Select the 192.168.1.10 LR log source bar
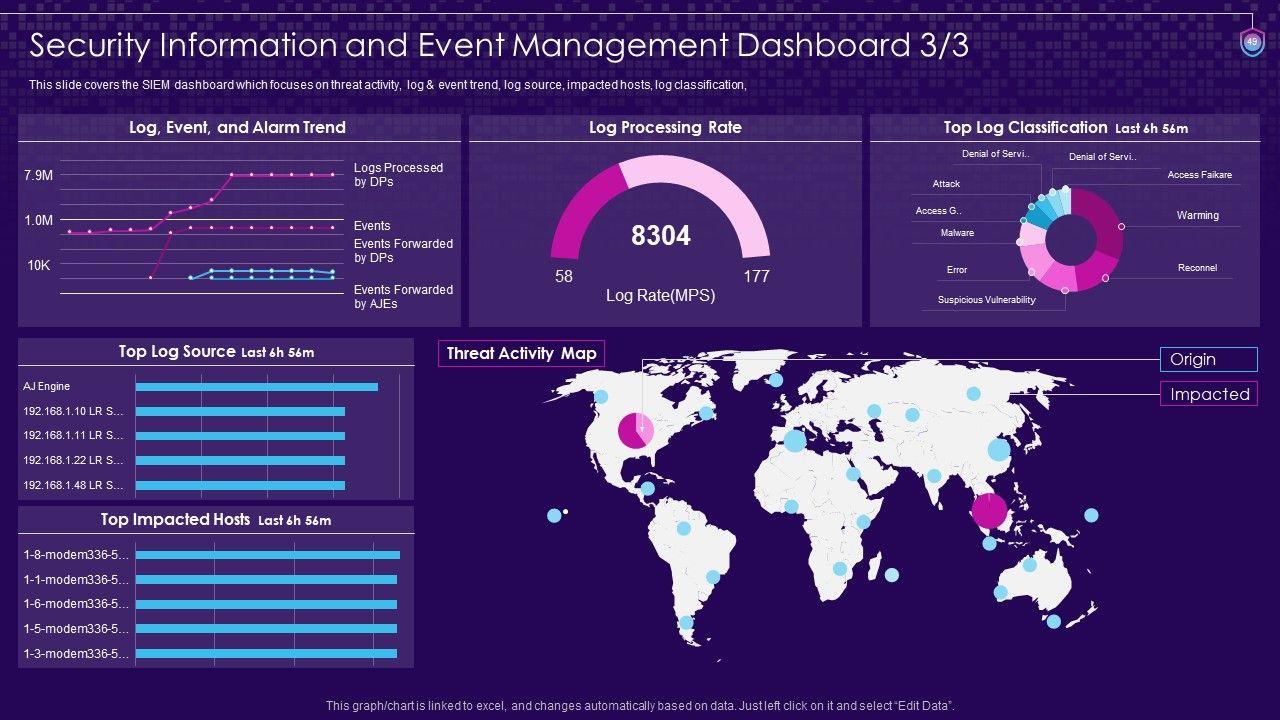The image size is (1280, 720). click(240, 411)
